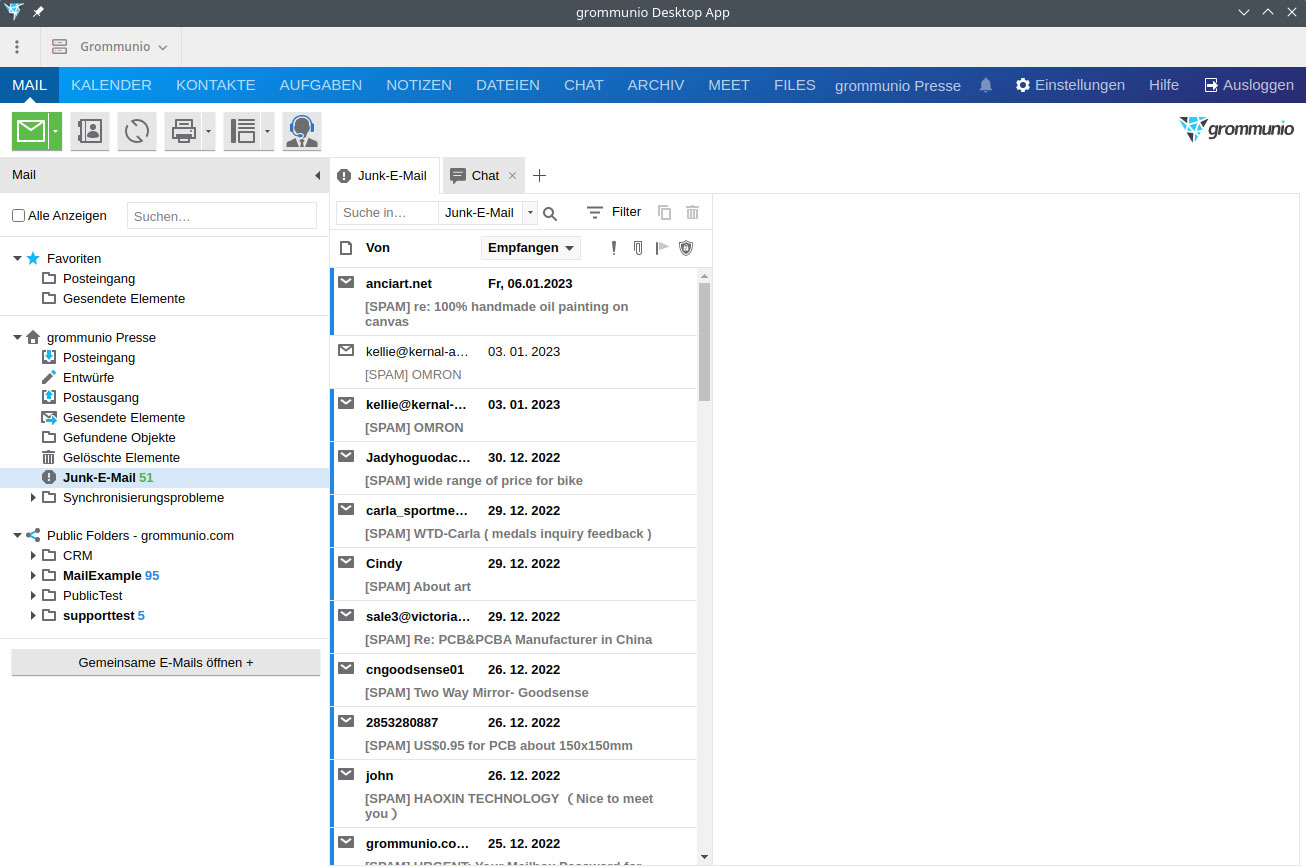Screen dimensions: 1306x867
Task: Open the view layout icon
Action: pos(240,131)
